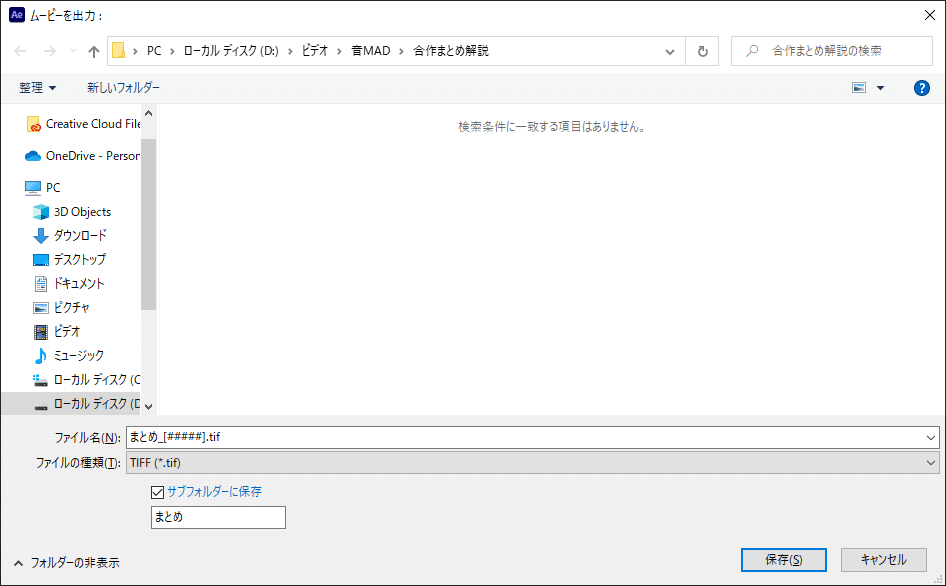
Task: Go up one folder level with up arrow
Action: click(x=94, y=51)
